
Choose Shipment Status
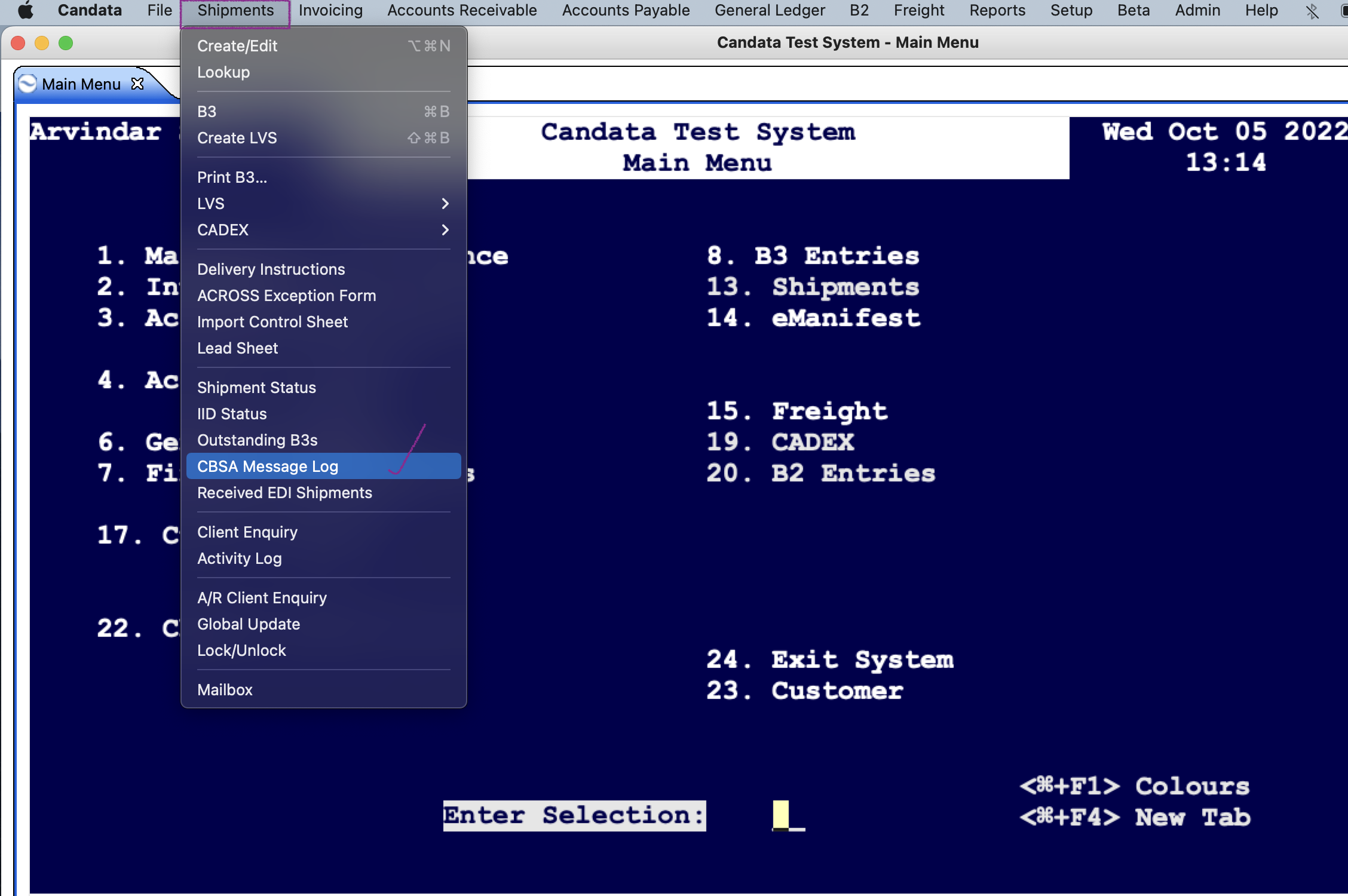[x=323, y=388]
